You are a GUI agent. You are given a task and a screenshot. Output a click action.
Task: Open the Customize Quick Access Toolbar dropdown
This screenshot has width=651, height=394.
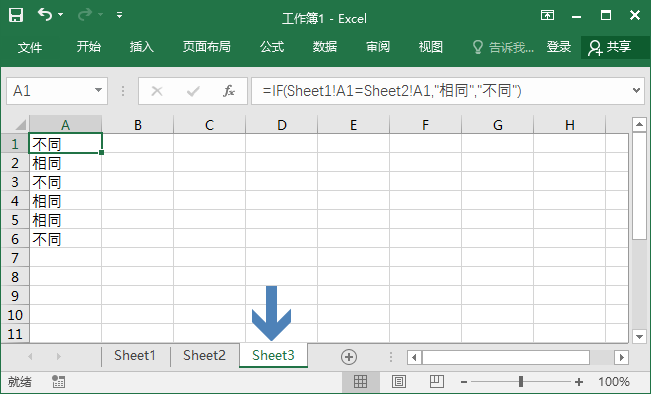point(120,15)
